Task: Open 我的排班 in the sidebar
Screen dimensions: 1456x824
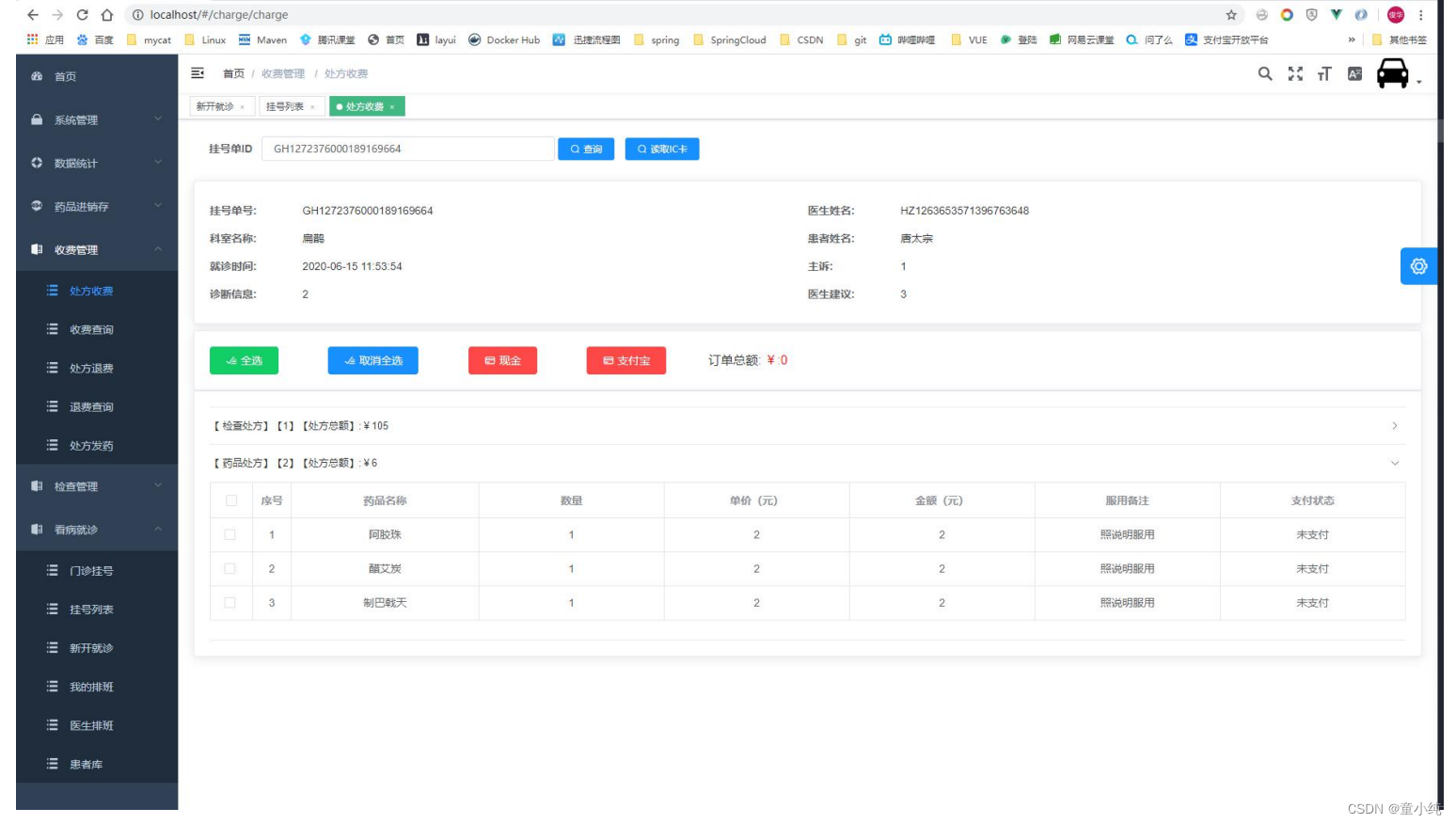Action: [x=97, y=687]
